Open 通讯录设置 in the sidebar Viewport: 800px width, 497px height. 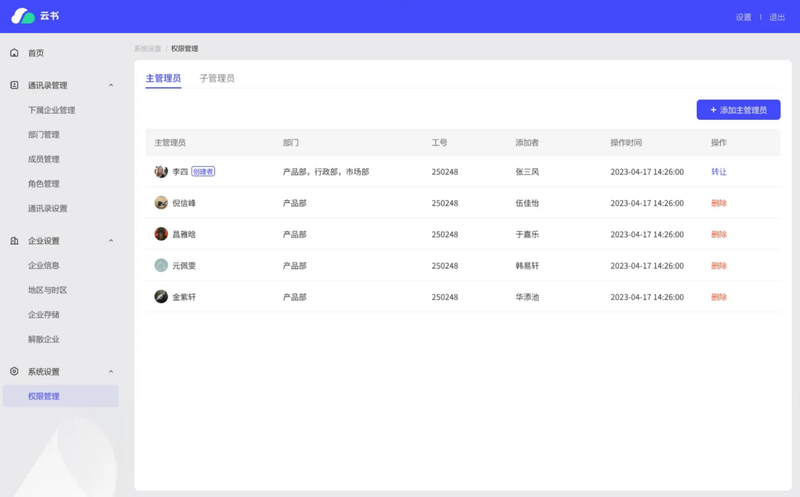(x=47, y=208)
